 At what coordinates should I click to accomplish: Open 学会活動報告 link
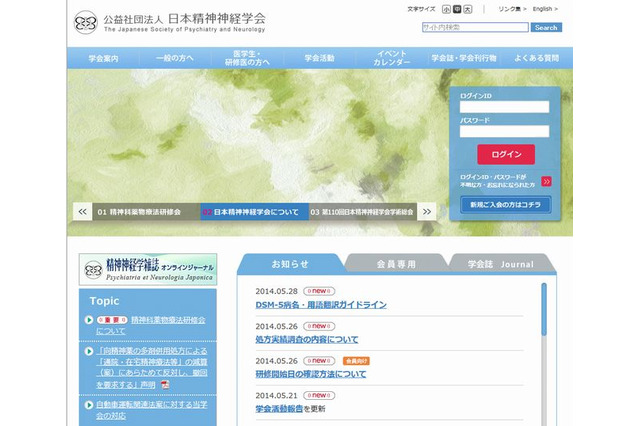pos(279,409)
